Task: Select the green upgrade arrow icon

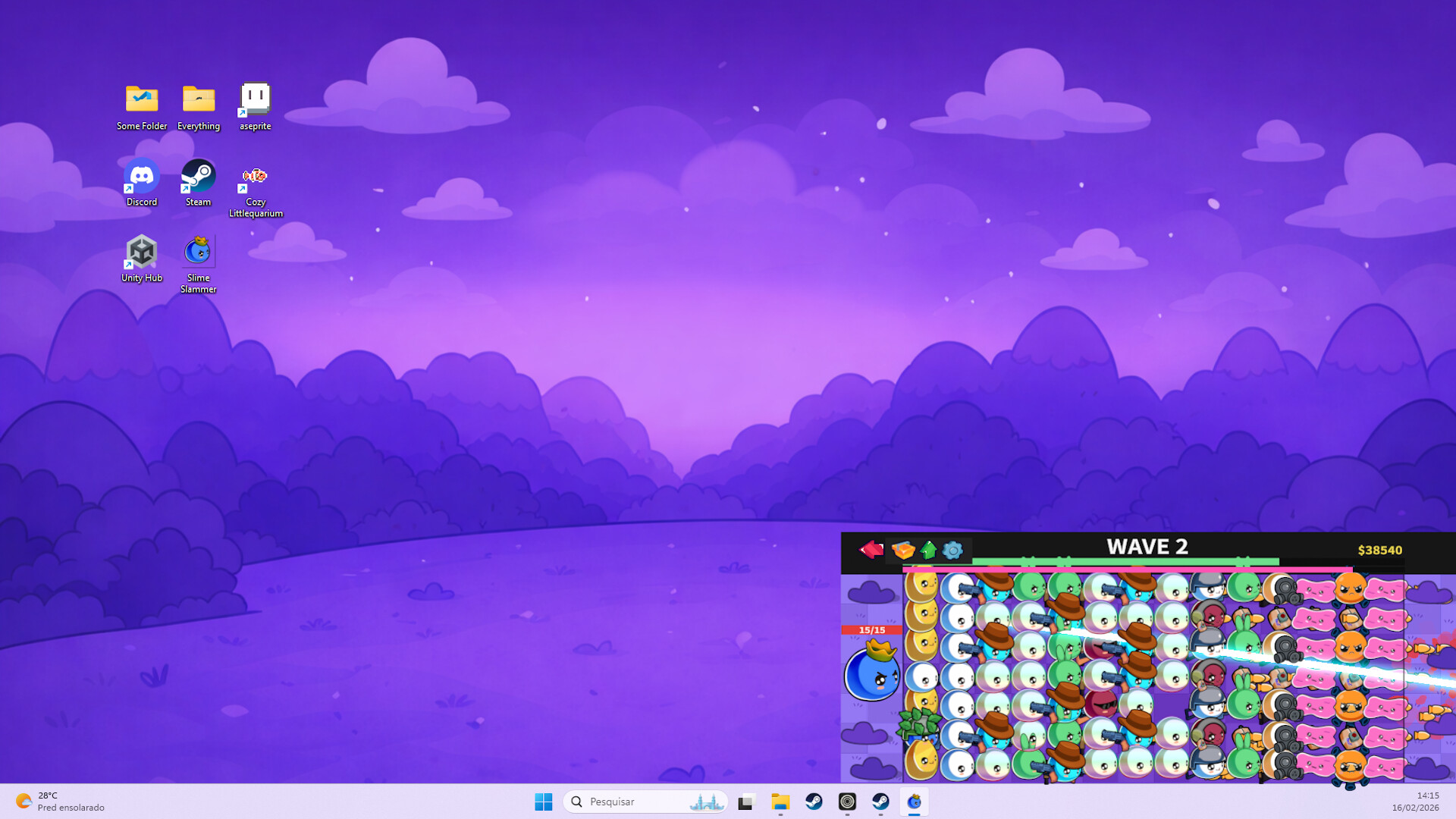Action: click(x=927, y=550)
